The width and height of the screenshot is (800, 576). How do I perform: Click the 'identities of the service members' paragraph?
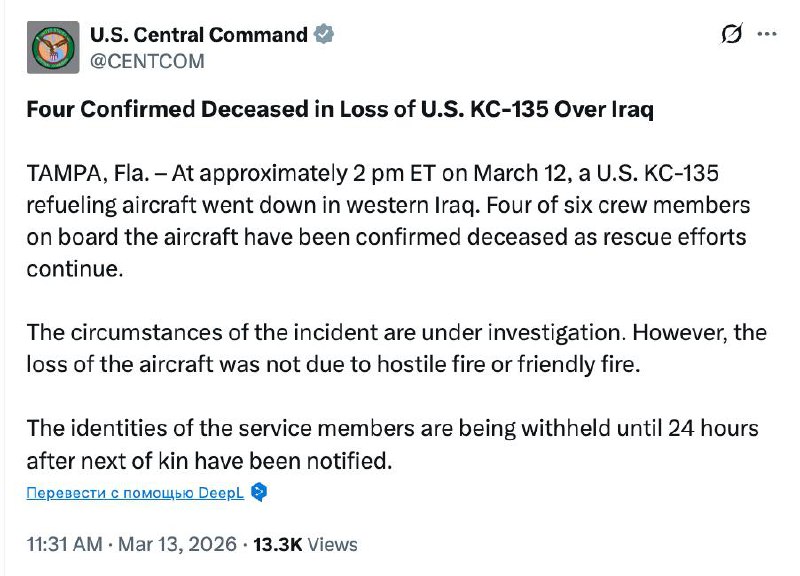[x=390, y=429]
